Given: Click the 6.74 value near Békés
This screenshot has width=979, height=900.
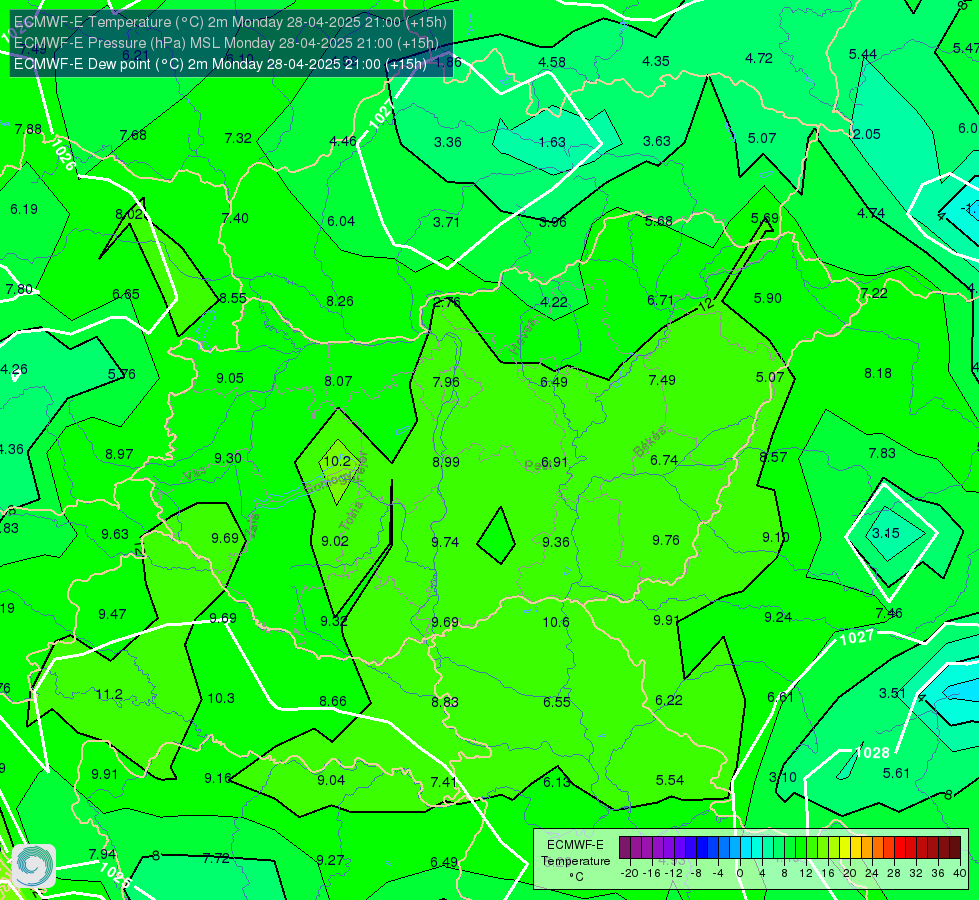Looking at the screenshot, I should pyautogui.click(x=664, y=460).
